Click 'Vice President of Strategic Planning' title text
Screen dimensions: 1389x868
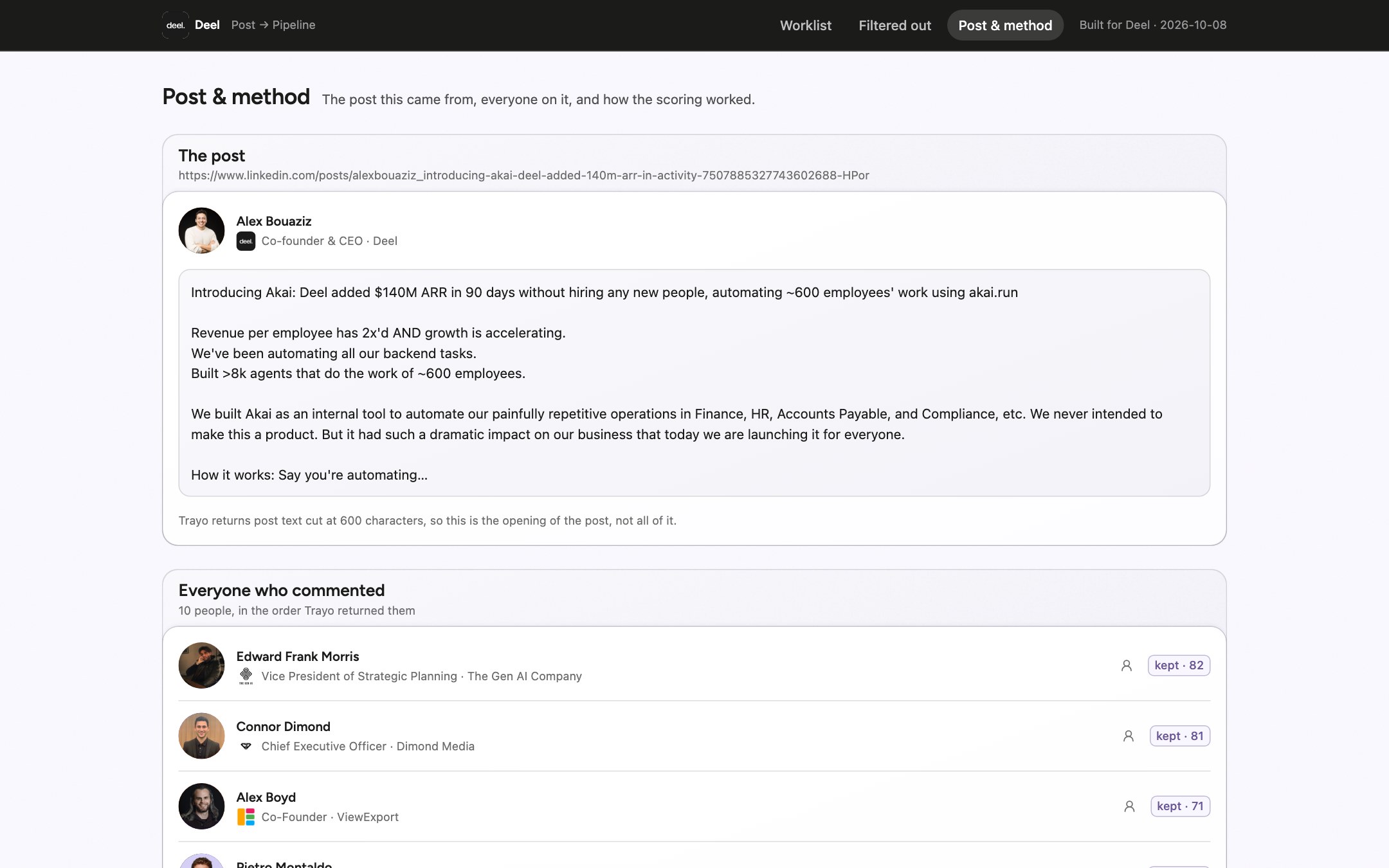pyautogui.click(x=359, y=676)
